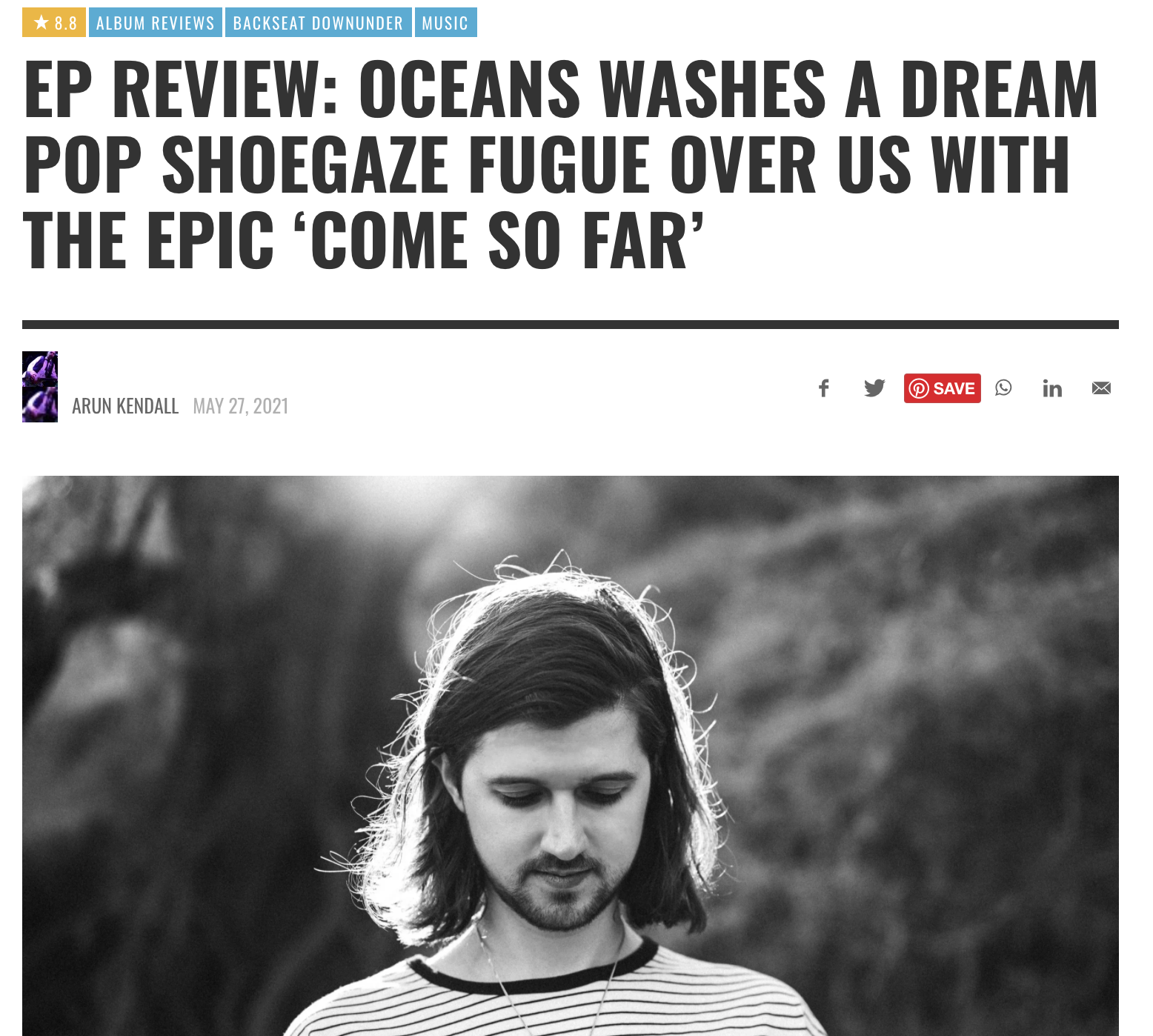Share article on Facebook icon
1153x1036 pixels.
click(824, 388)
